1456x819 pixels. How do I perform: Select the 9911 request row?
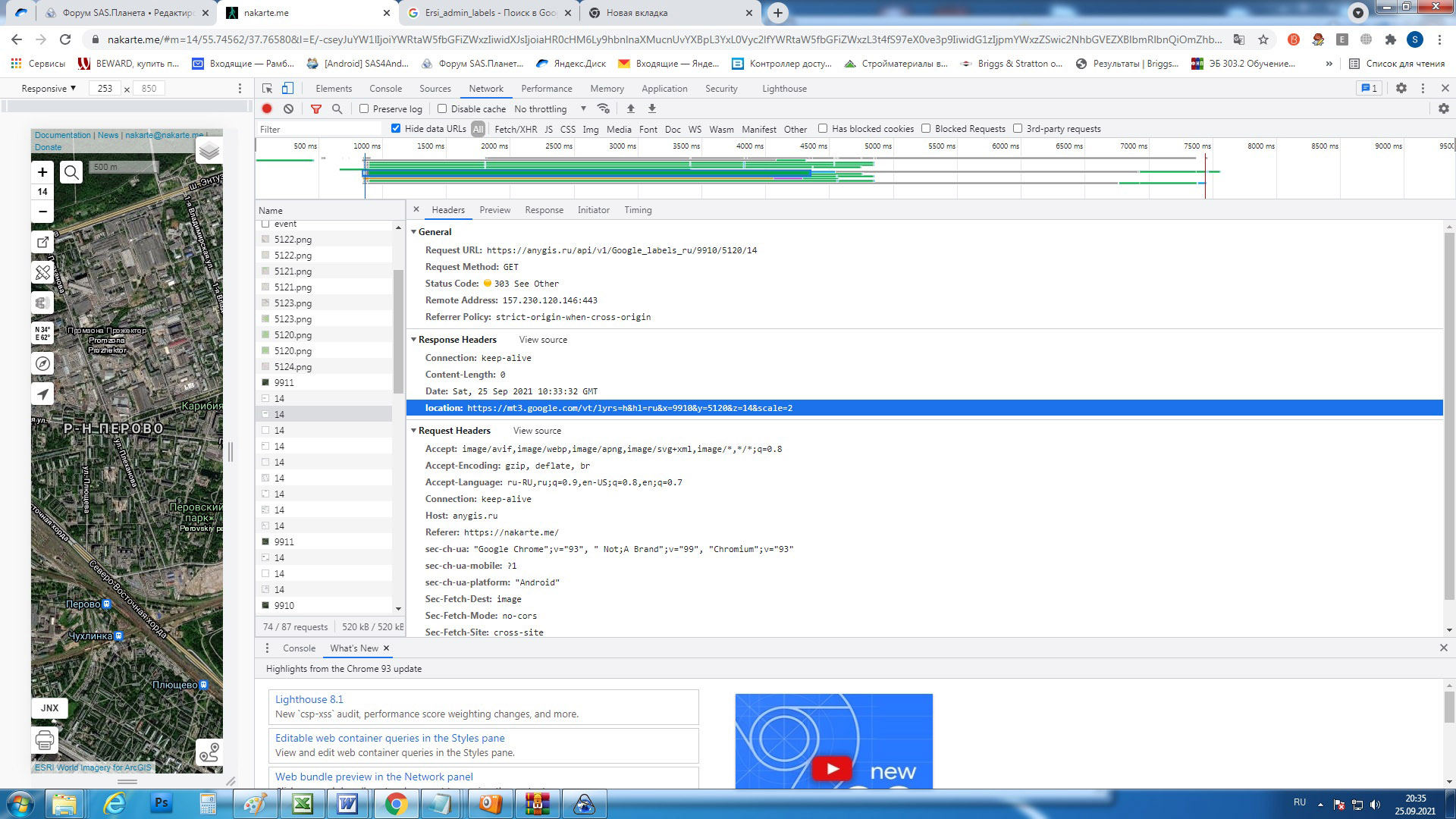click(284, 383)
